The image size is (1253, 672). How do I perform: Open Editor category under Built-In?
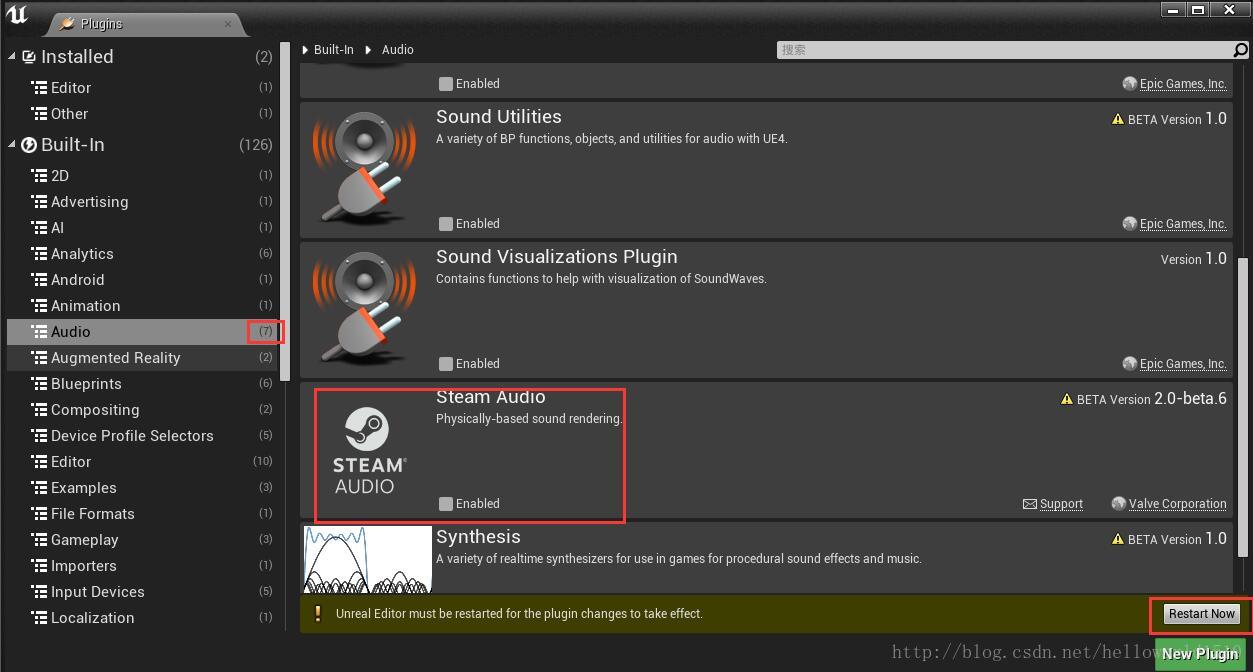point(142,462)
